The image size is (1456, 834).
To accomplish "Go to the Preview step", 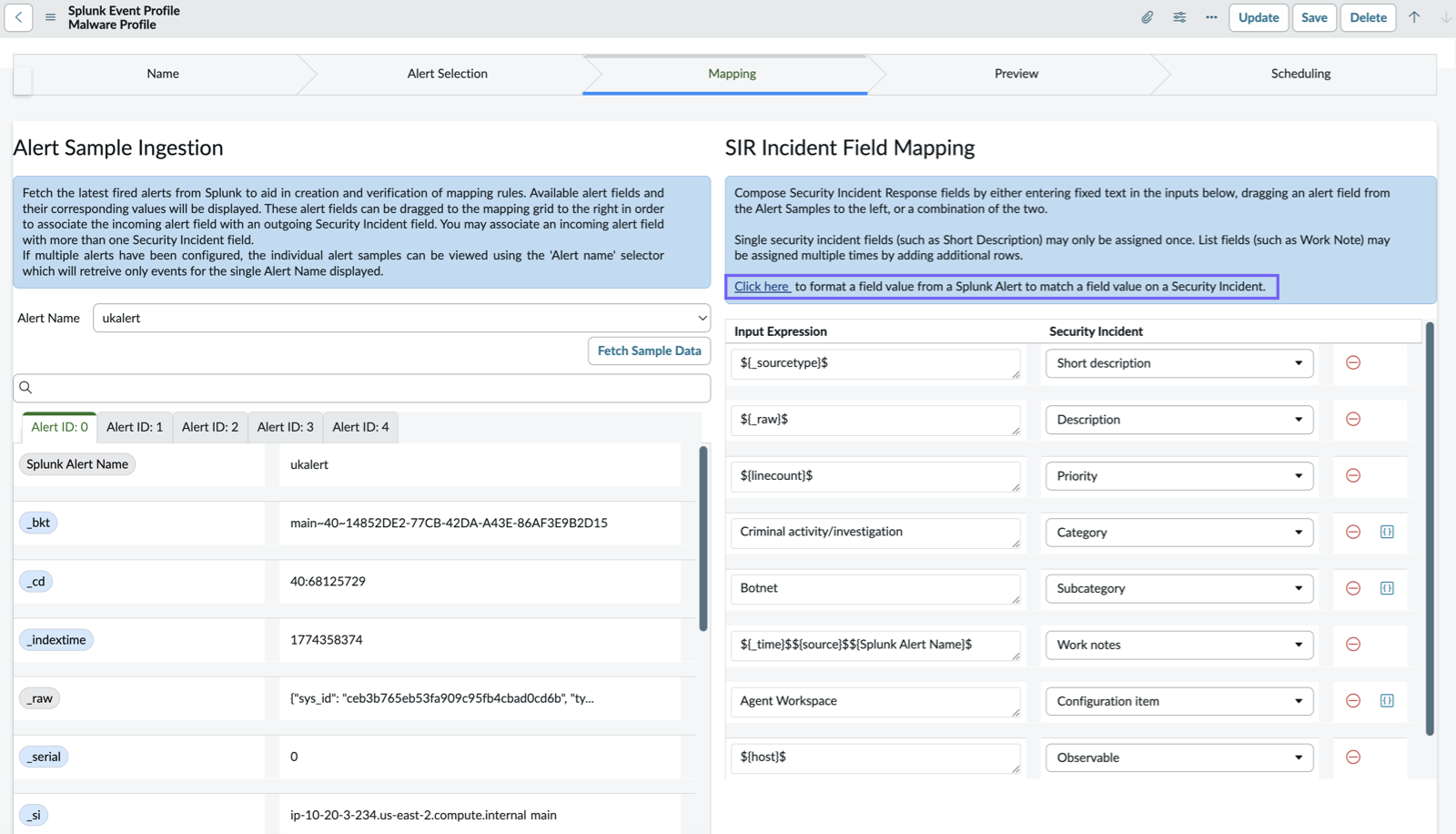I will (x=1016, y=74).
